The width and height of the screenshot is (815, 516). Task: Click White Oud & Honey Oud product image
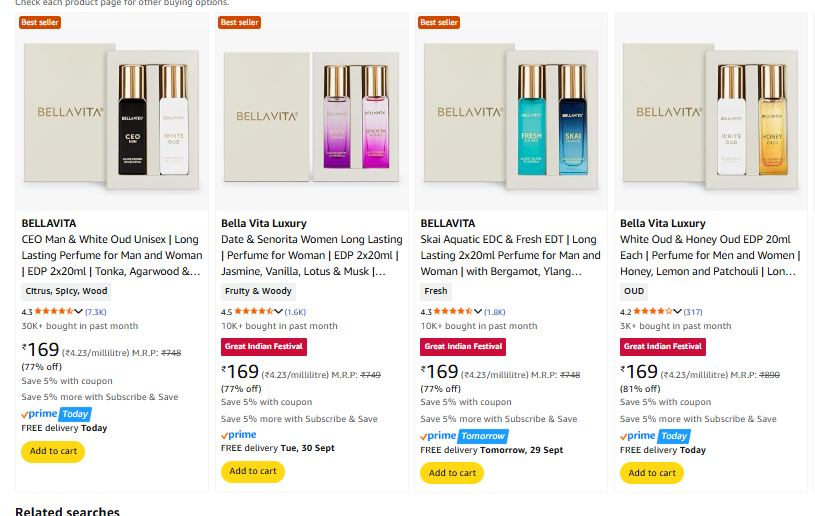(x=710, y=112)
